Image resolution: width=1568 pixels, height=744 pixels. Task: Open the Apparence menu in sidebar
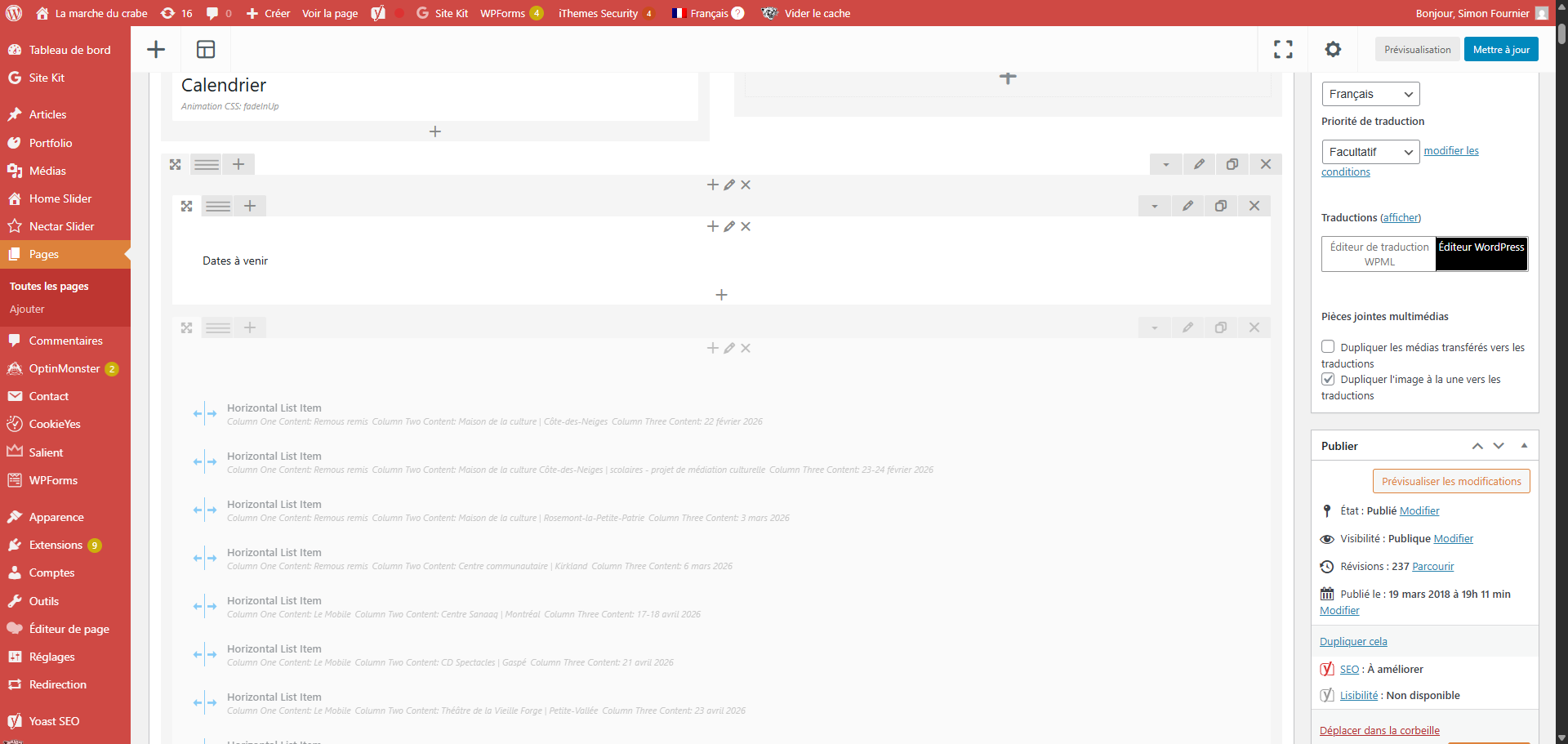click(x=56, y=517)
